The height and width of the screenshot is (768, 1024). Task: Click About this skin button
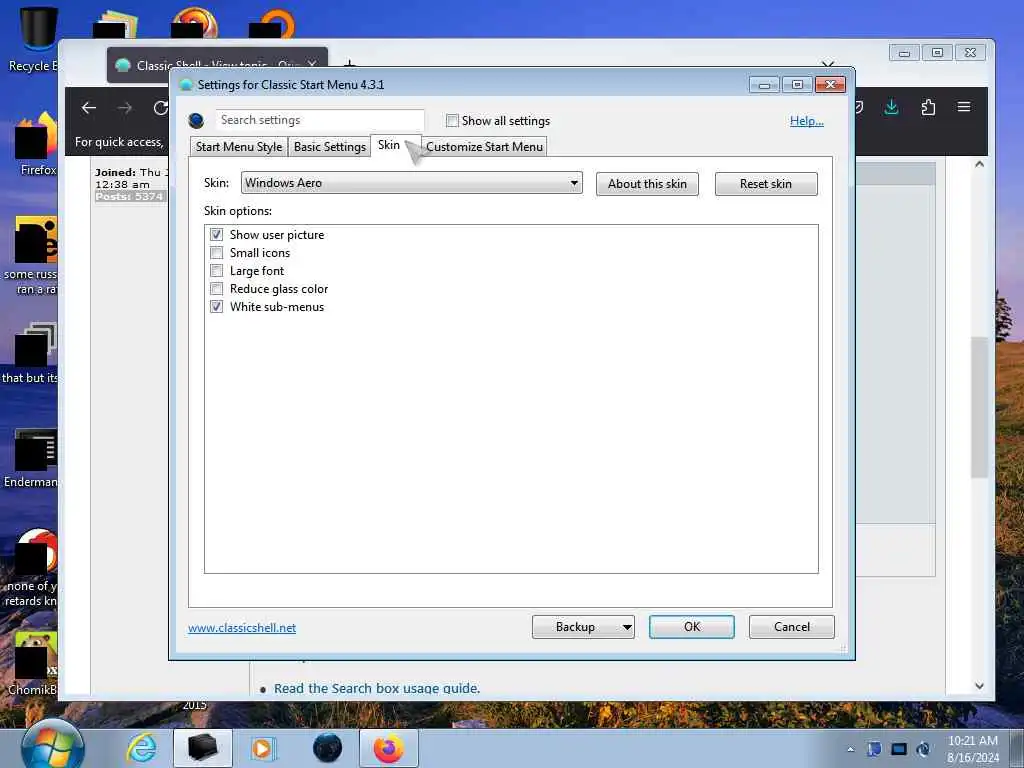point(647,184)
